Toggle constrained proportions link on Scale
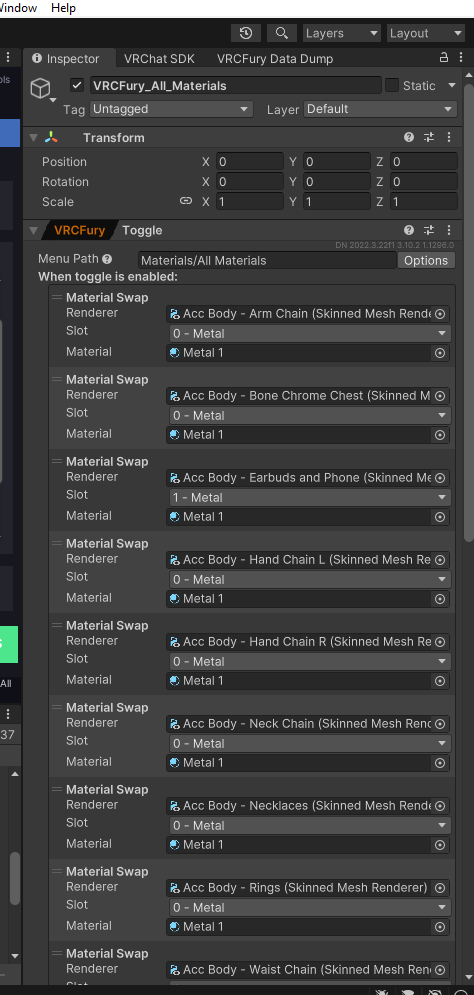Image resolution: width=474 pixels, height=995 pixels. tap(185, 201)
